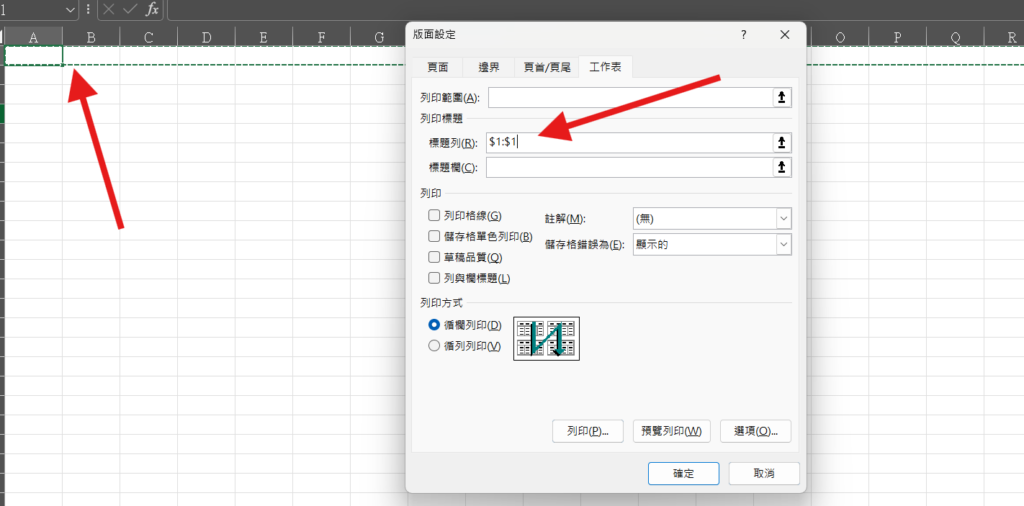
Task: Click collapse icon beside 標題欄 field
Action: pos(782,167)
